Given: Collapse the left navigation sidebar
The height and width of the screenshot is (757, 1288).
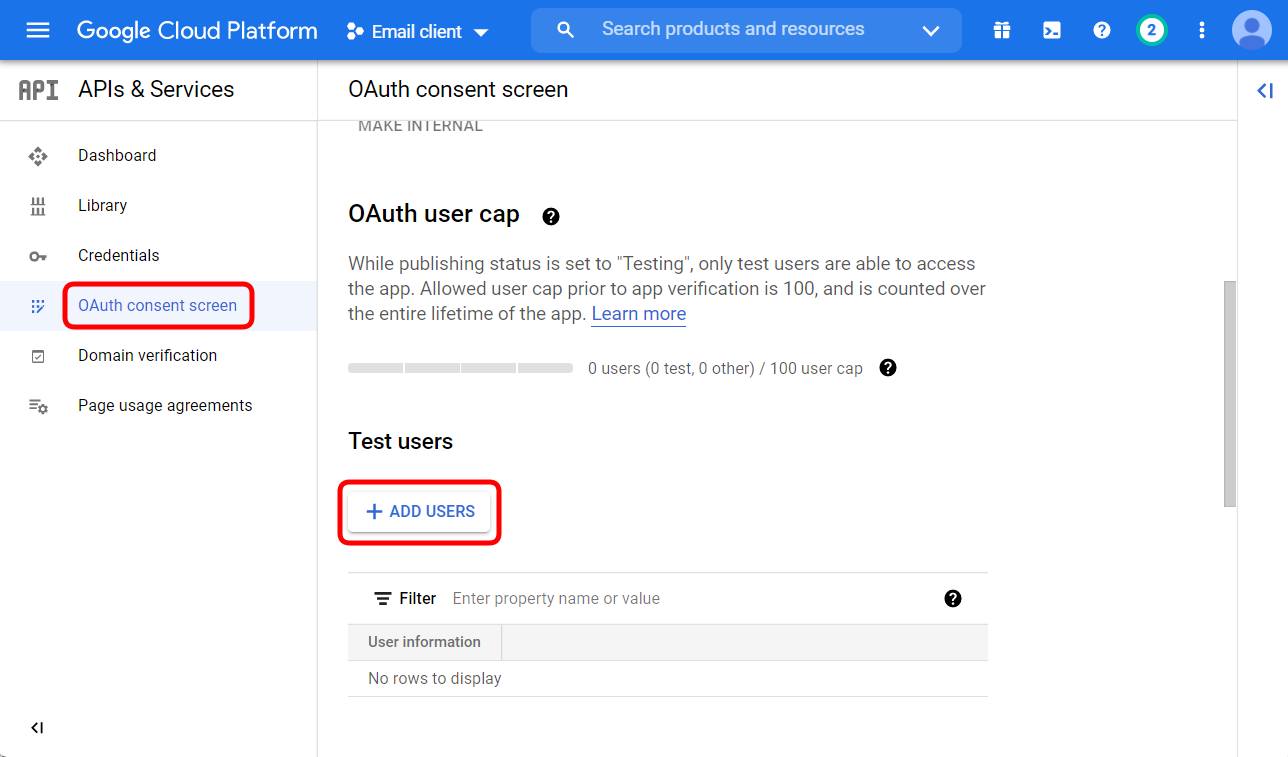Looking at the screenshot, I should click(x=37, y=728).
